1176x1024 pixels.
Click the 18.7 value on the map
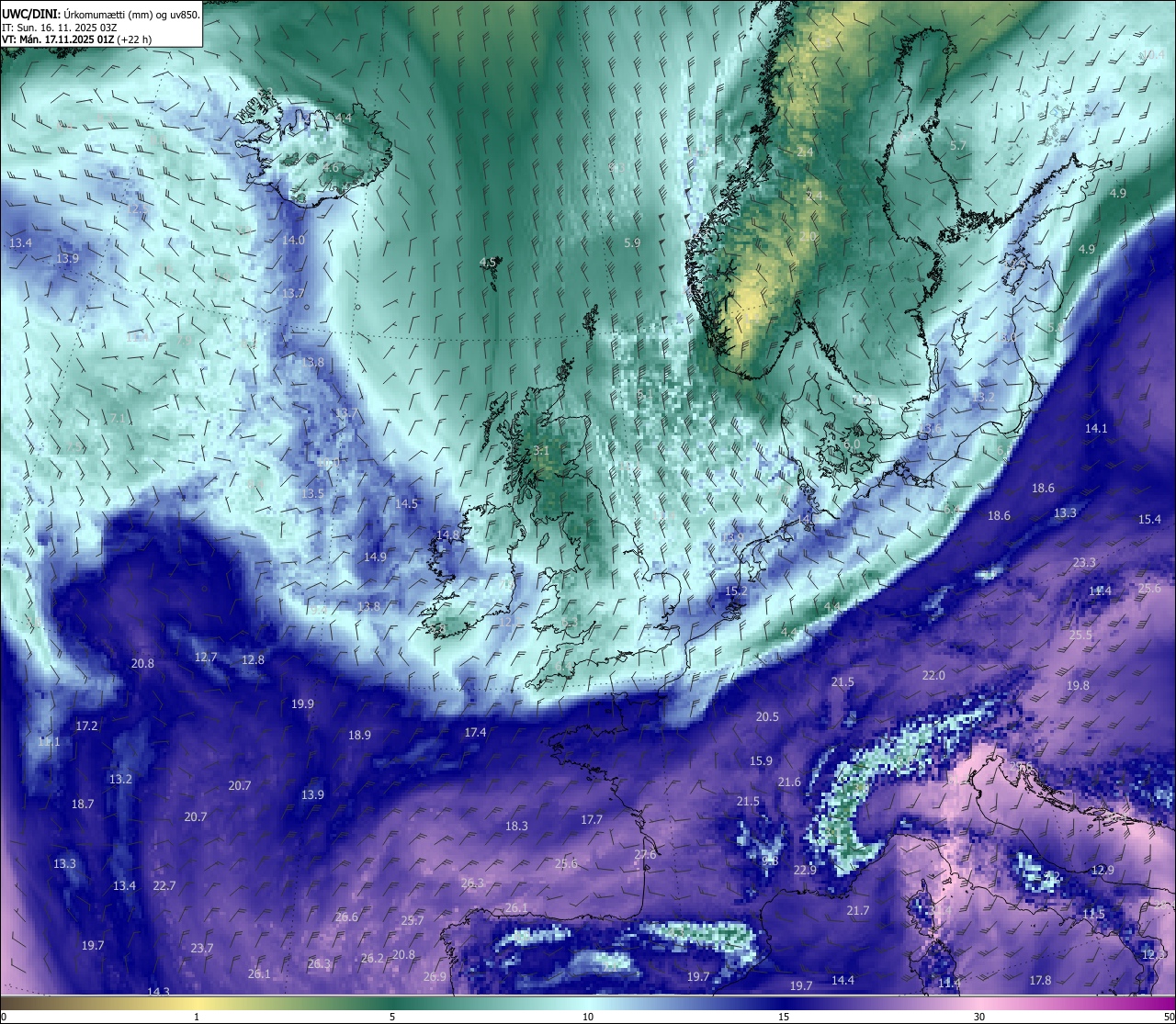pyautogui.click(x=83, y=805)
